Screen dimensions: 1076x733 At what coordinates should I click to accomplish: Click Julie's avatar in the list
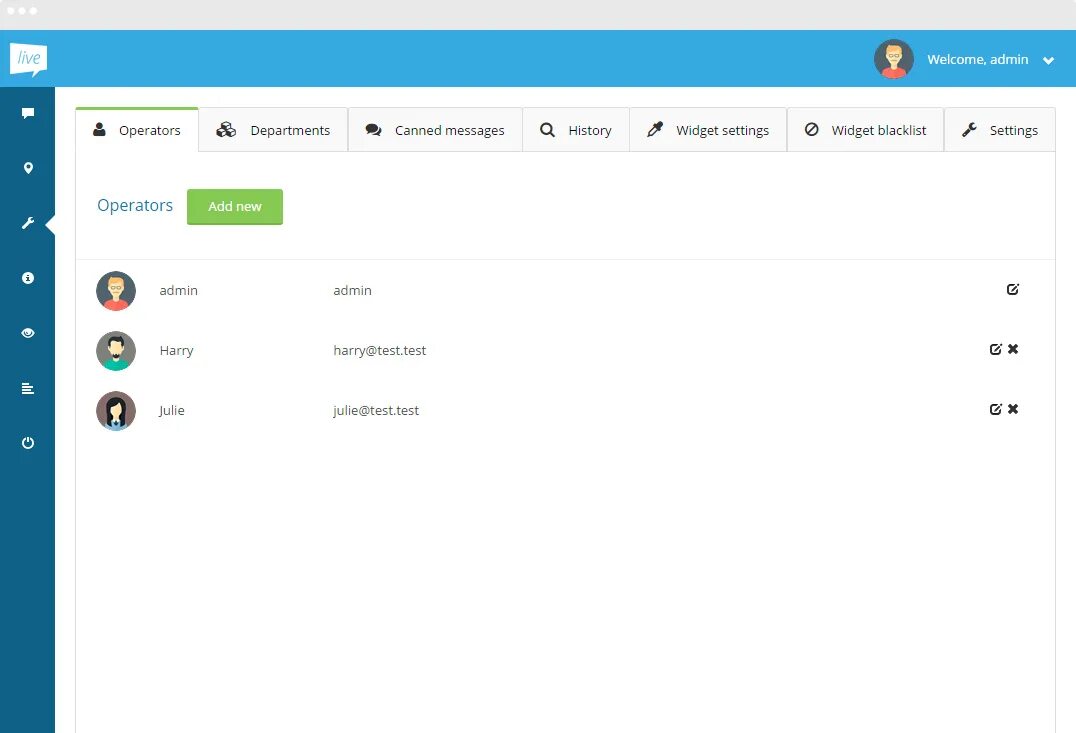(x=116, y=410)
